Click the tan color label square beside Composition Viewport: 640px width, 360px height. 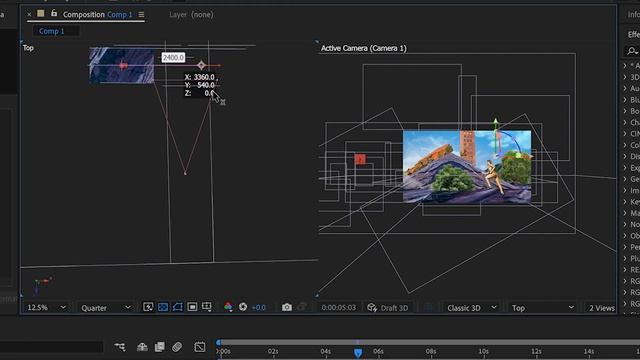click(x=41, y=13)
